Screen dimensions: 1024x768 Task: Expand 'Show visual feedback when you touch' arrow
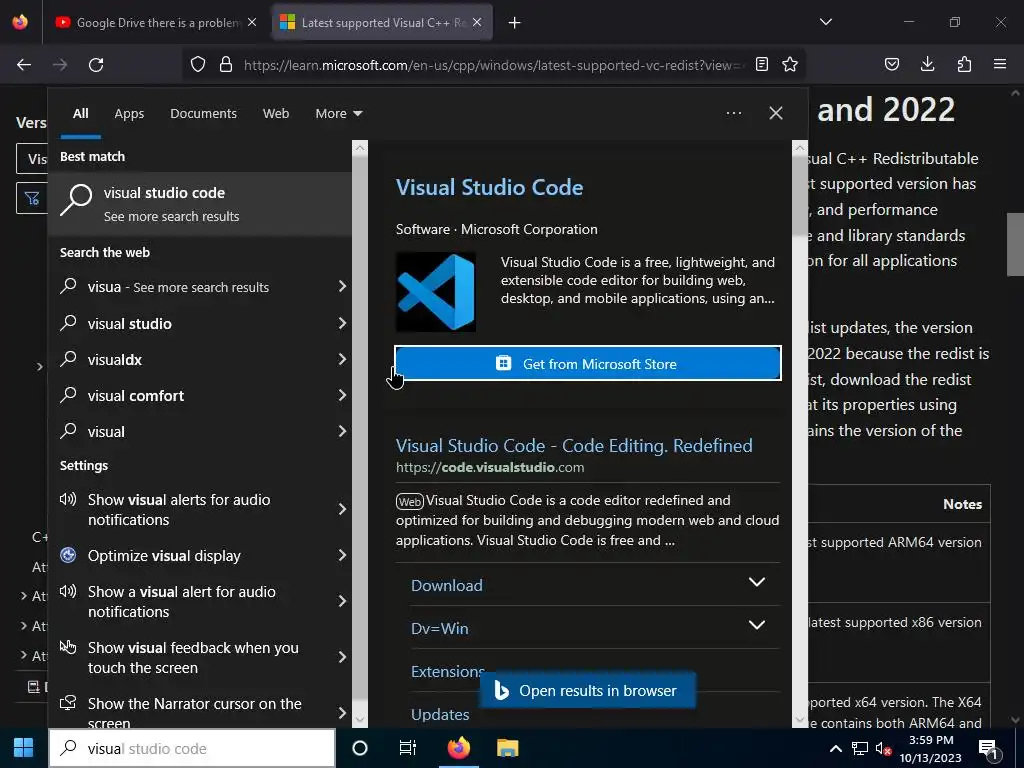[342, 657]
